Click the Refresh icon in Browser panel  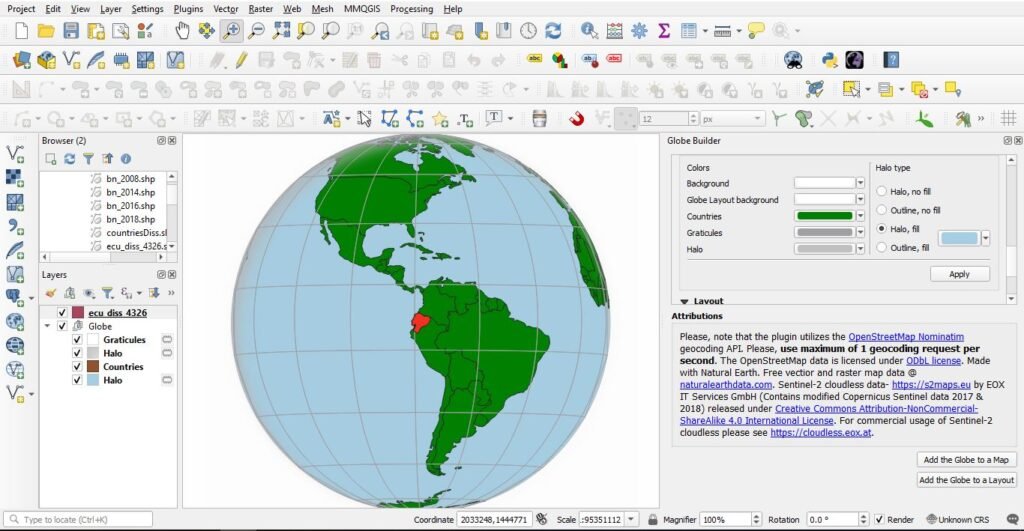[x=69, y=158]
